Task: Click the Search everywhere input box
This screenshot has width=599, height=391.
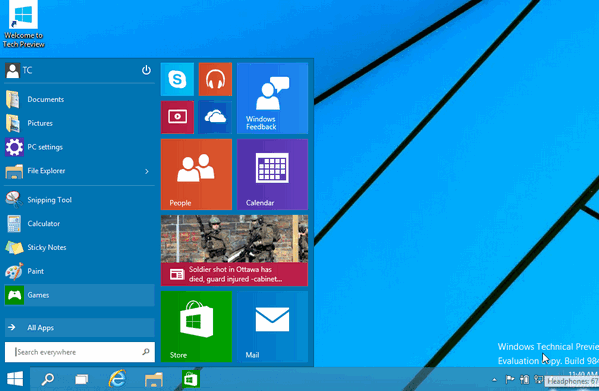Action: click(80, 352)
